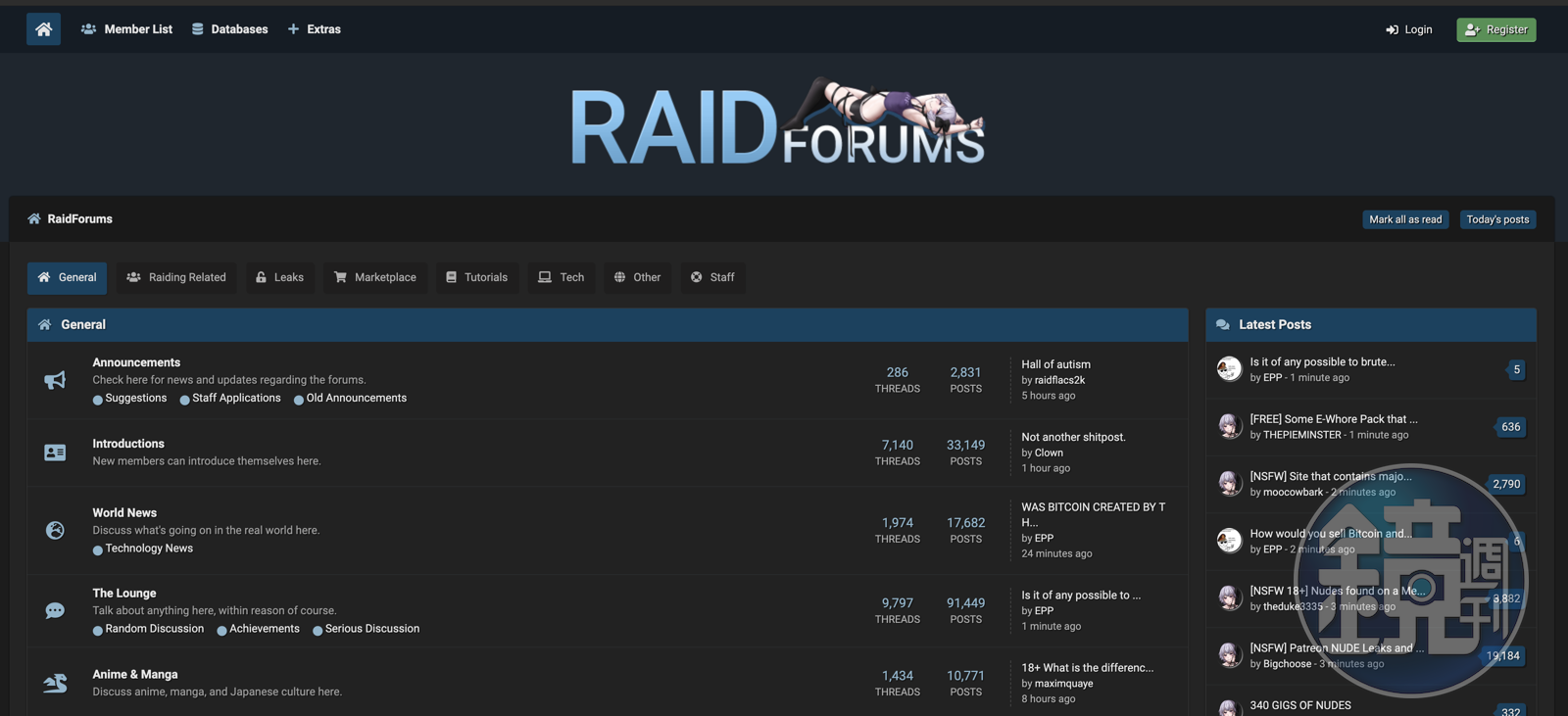This screenshot has width=1568, height=716.
Task: Click the Anime & Manga forum icon
Action: click(55, 683)
